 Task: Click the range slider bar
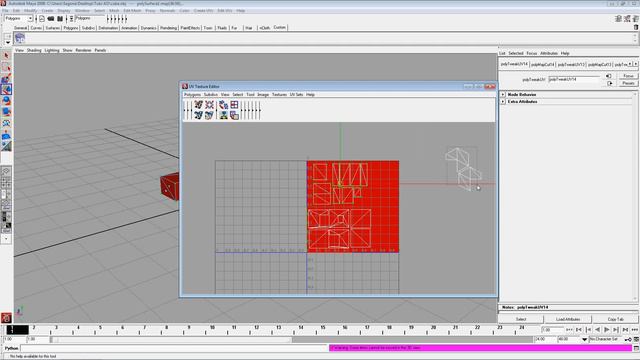[x=171, y=339]
